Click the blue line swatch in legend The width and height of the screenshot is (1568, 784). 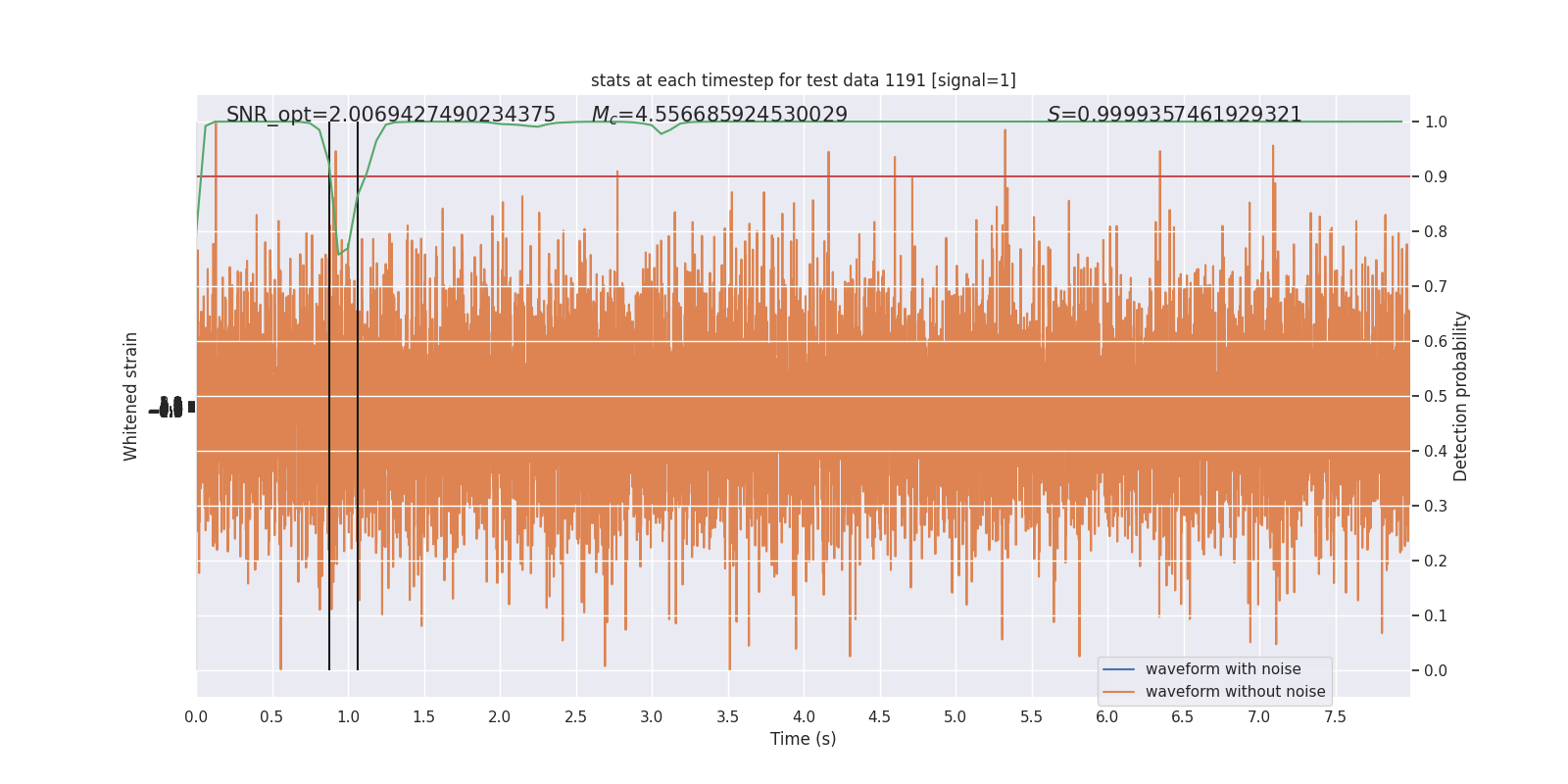(x=1118, y=669)
